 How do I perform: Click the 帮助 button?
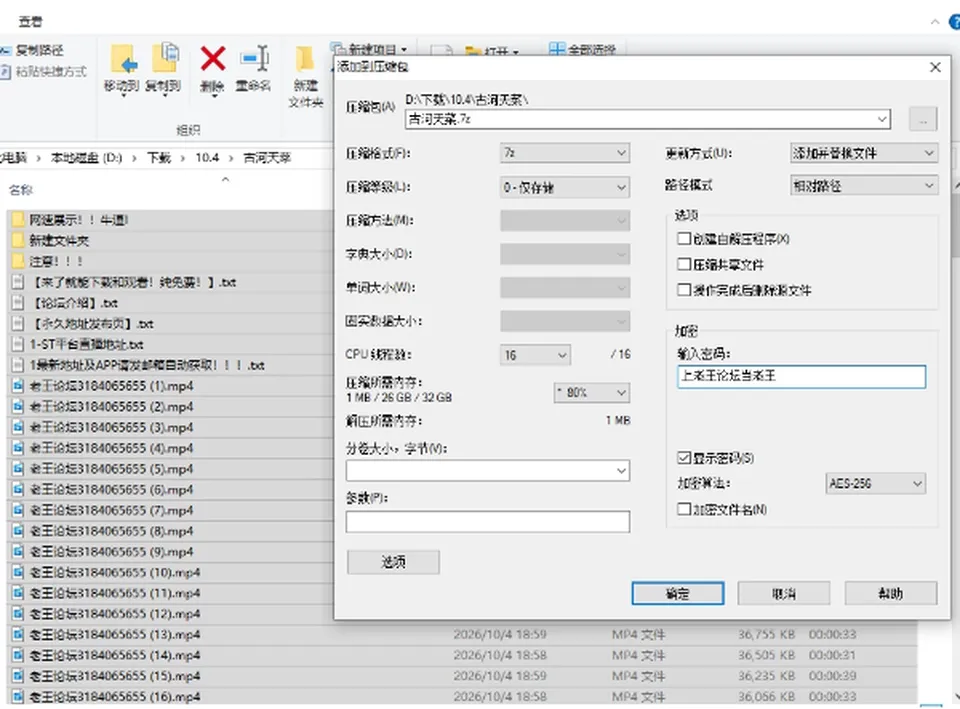point(891,593)
